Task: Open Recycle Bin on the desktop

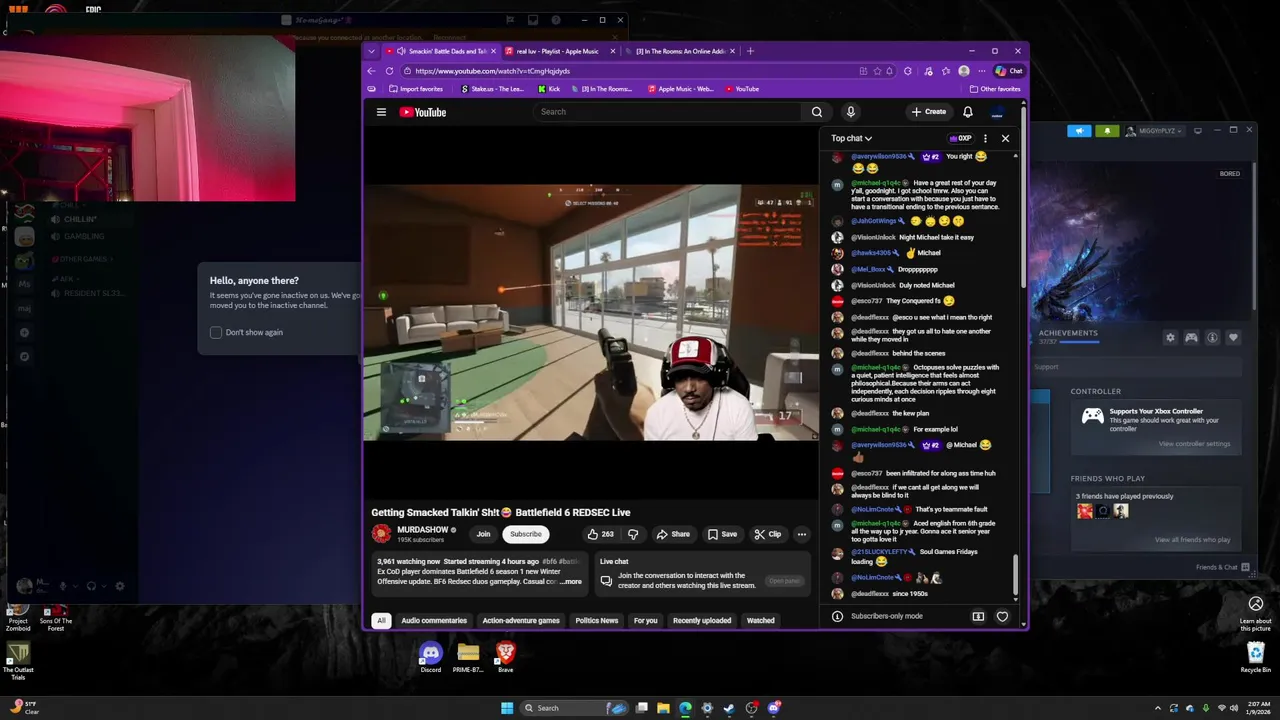Action: pos(1256,657)
